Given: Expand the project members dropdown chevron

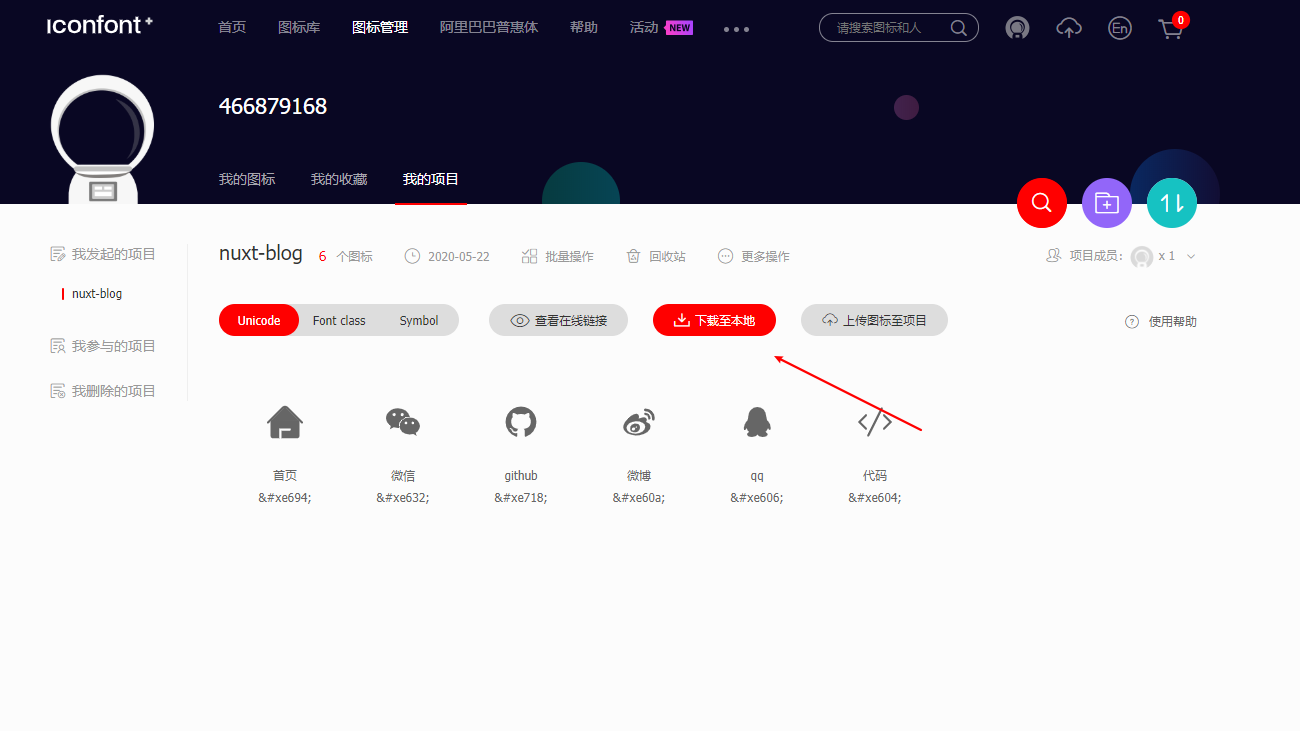Looking at the screenshot, I should point(1190,256).
